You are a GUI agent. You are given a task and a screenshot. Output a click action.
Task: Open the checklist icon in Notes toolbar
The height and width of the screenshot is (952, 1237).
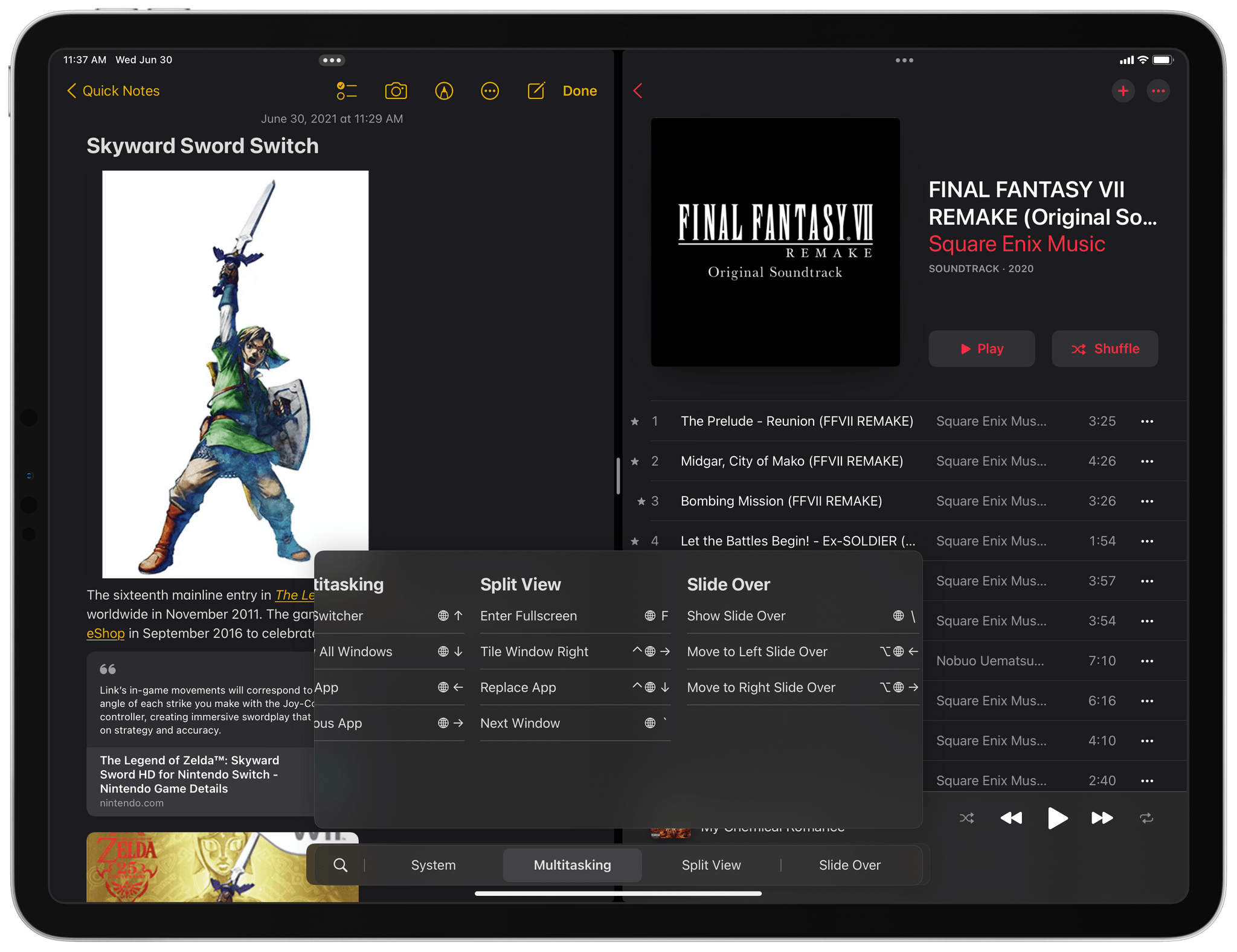345,91
